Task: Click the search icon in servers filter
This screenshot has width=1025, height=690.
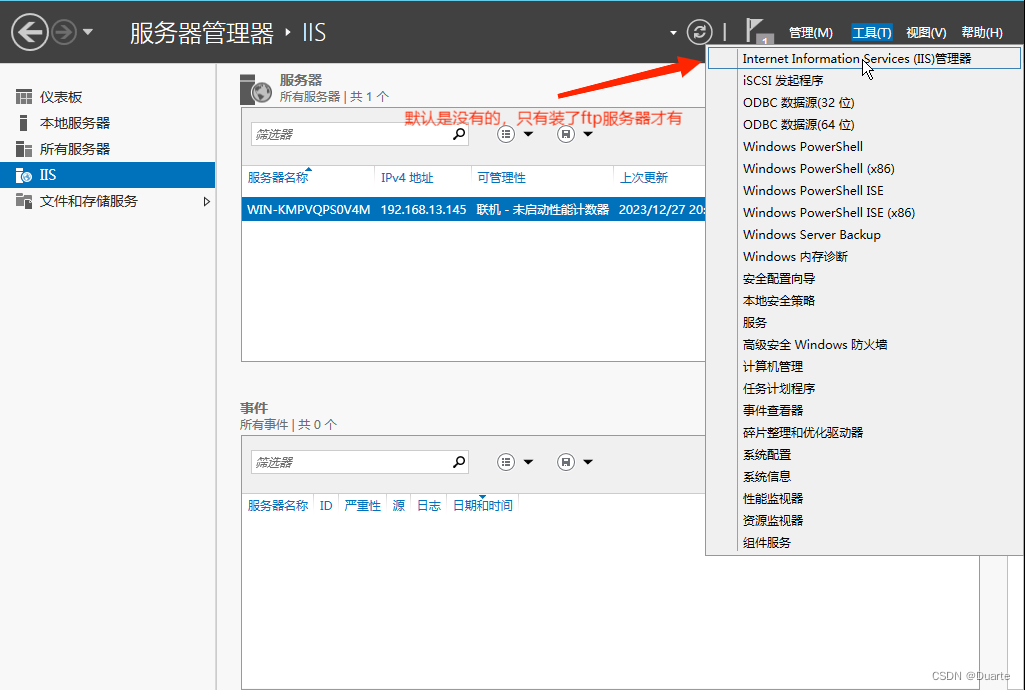Action: (460, 134)
